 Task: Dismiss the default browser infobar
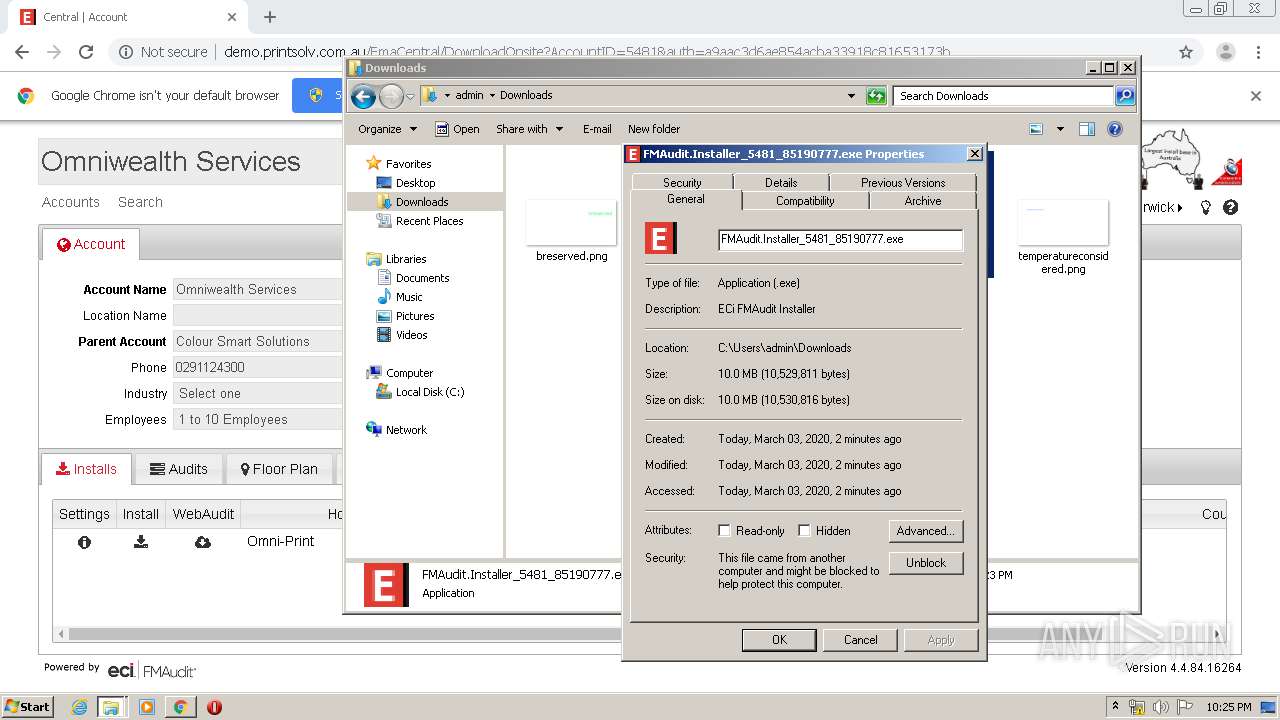pyautogui.click(x=1256, y=96)
